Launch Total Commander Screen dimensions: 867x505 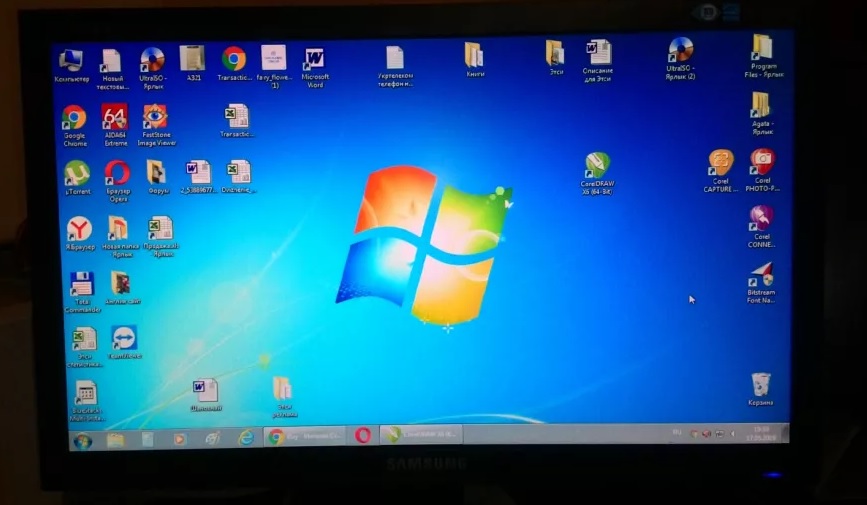(x=82, y=293)
